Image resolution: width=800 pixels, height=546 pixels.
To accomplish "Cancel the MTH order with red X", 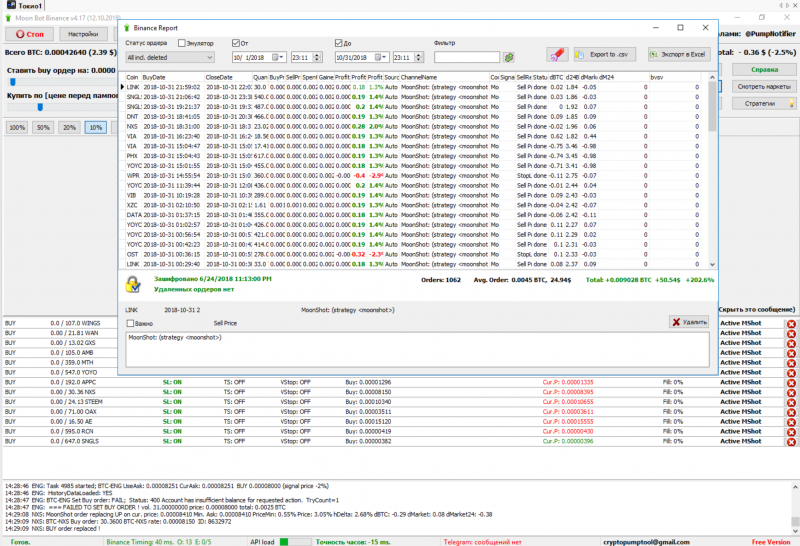I will (791, 363).
